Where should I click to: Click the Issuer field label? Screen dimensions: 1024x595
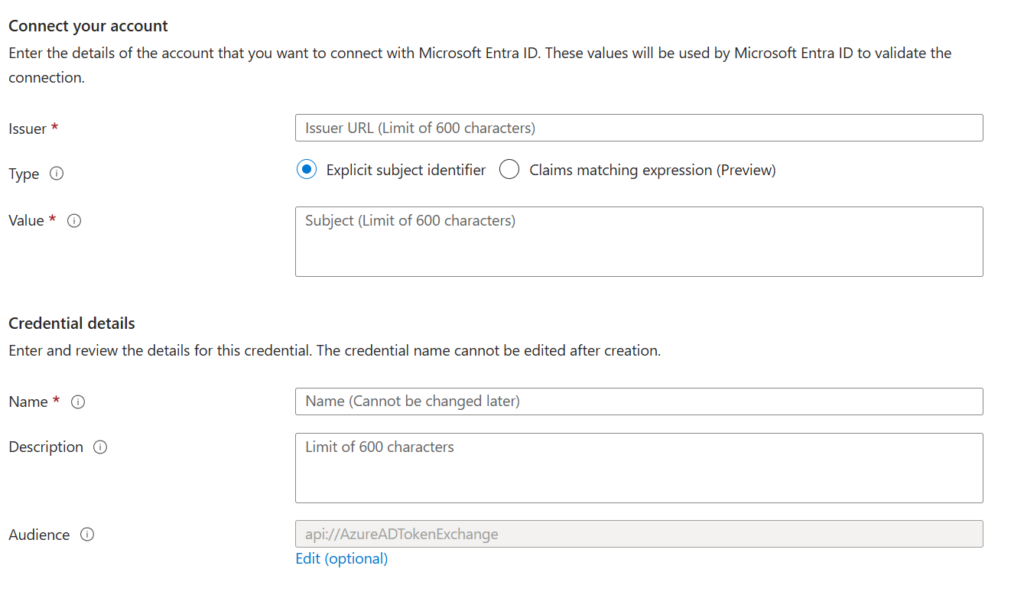(26, 128)
